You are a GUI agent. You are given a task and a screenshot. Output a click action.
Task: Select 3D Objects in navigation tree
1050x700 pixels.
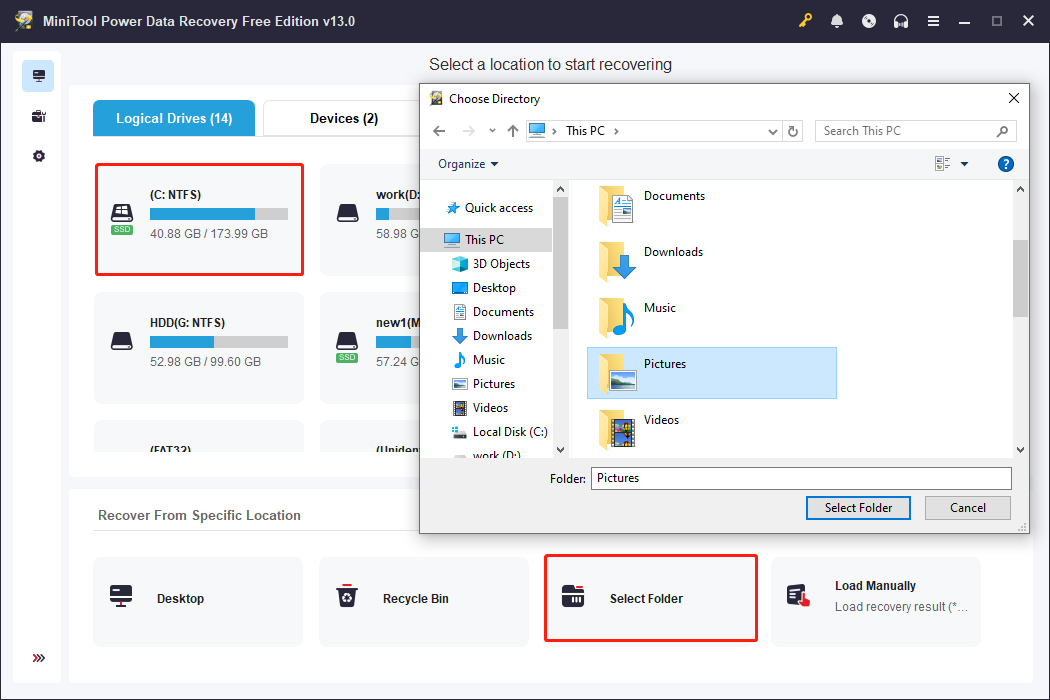[493, 264]
